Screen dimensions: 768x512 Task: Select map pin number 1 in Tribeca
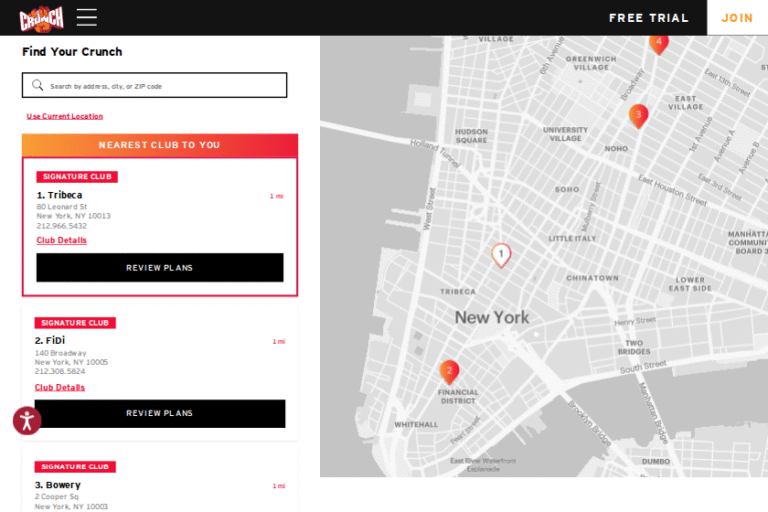(501, 255)
